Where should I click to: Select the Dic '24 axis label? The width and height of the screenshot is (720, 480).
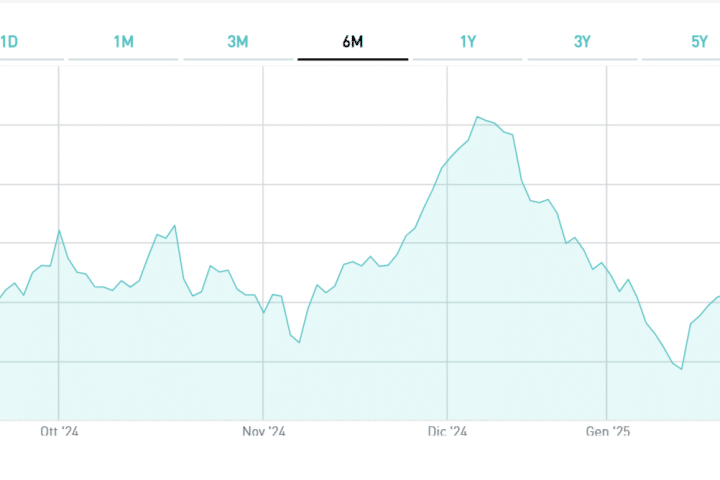pos(447,432)
